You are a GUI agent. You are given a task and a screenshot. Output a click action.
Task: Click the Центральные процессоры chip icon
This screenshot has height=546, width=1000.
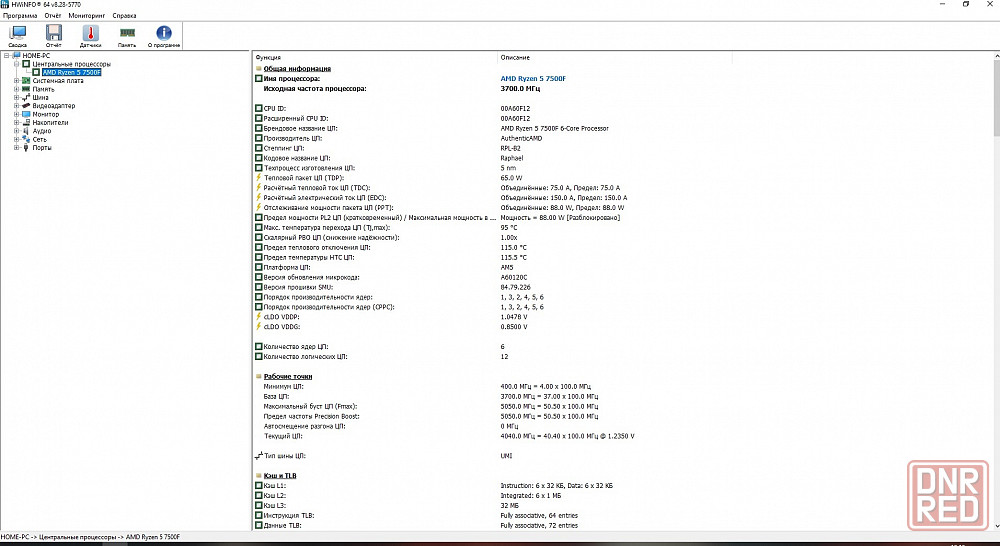26,64
